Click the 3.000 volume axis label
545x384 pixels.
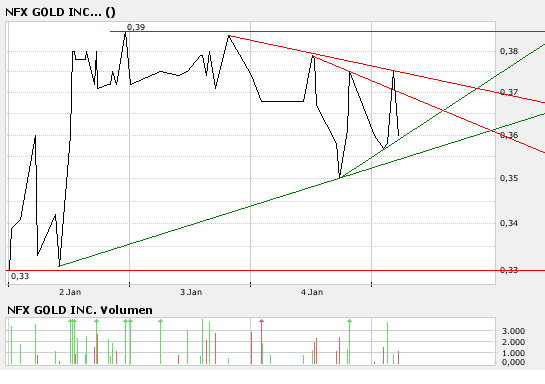pos(513,331)
